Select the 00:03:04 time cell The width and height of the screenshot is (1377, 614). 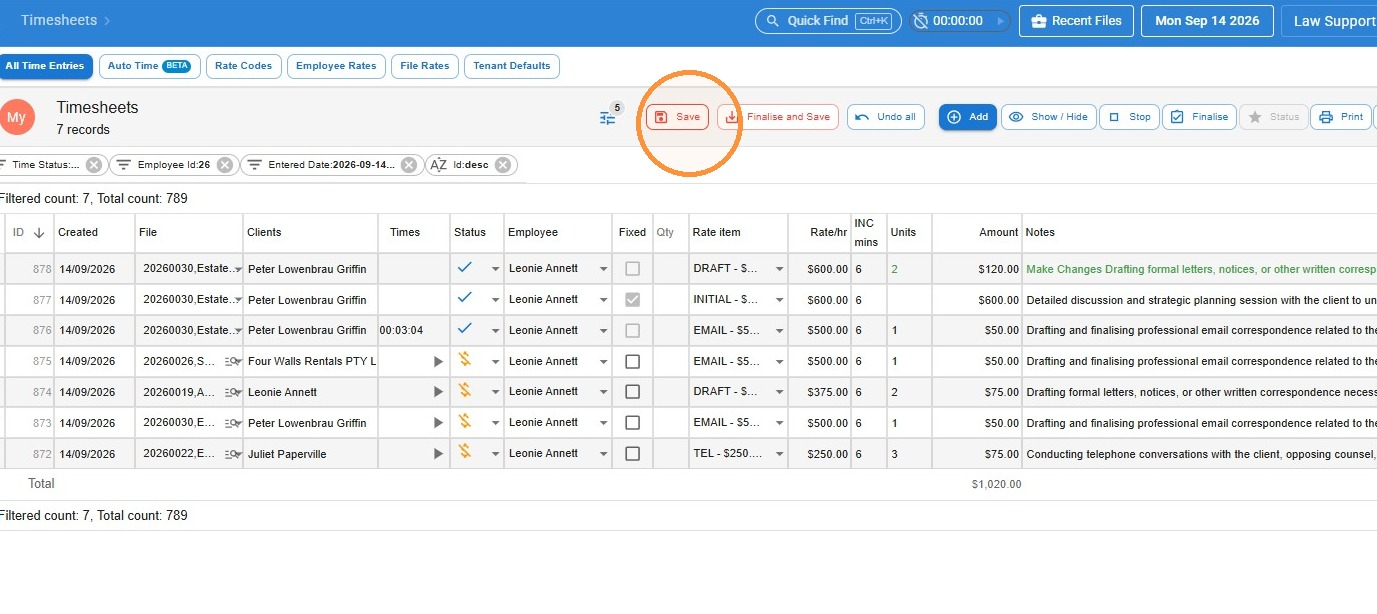coord(413,331)
